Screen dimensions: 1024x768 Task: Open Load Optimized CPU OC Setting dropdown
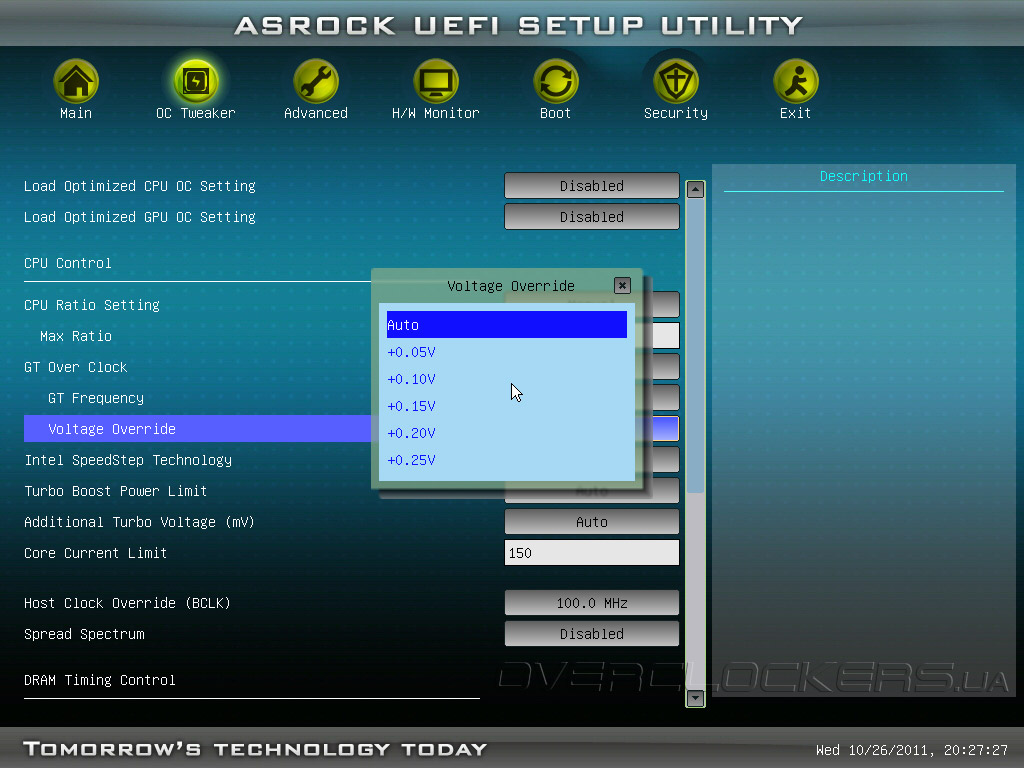coord(592,185)
